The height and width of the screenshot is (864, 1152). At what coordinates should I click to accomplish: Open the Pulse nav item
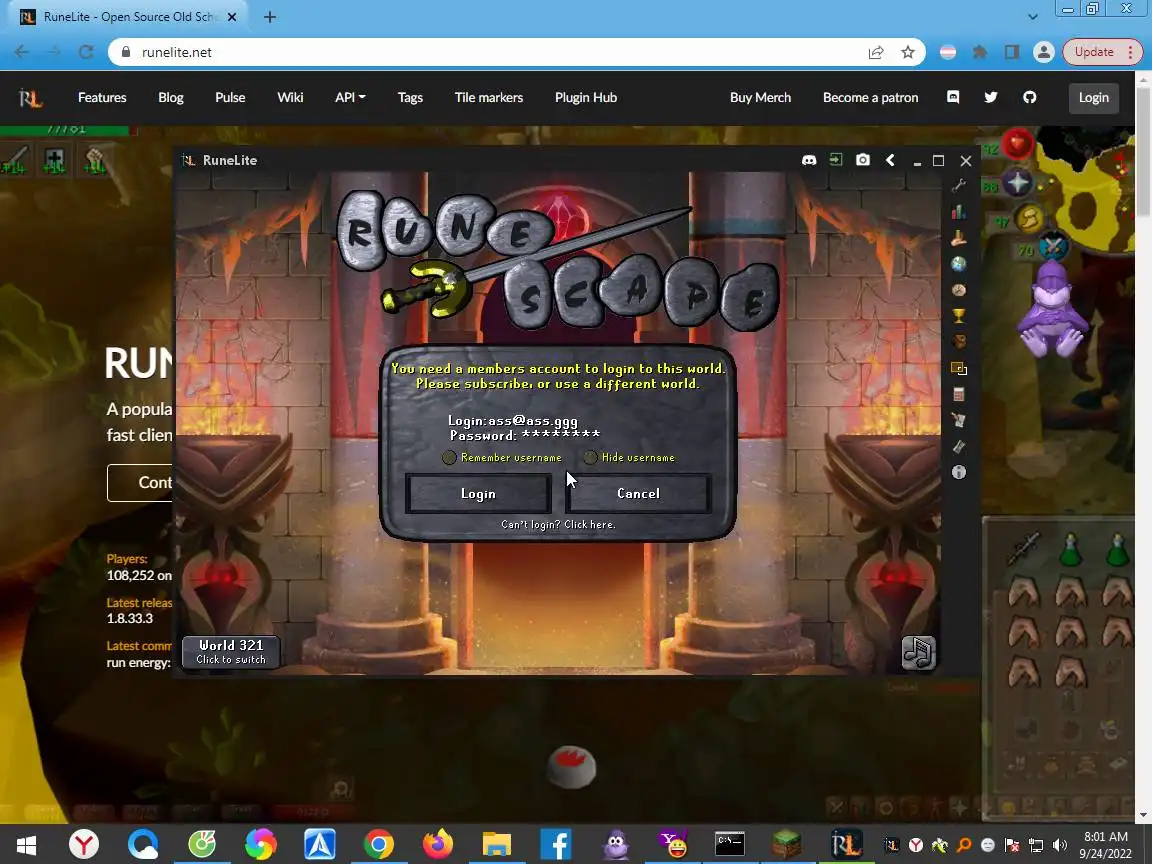(x=230, y=97)
